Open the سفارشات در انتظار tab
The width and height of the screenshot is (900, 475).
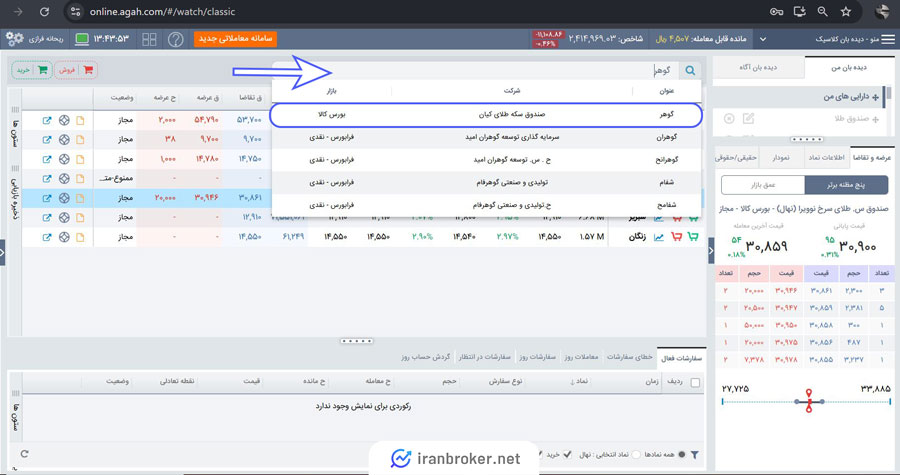pos(484,357)
